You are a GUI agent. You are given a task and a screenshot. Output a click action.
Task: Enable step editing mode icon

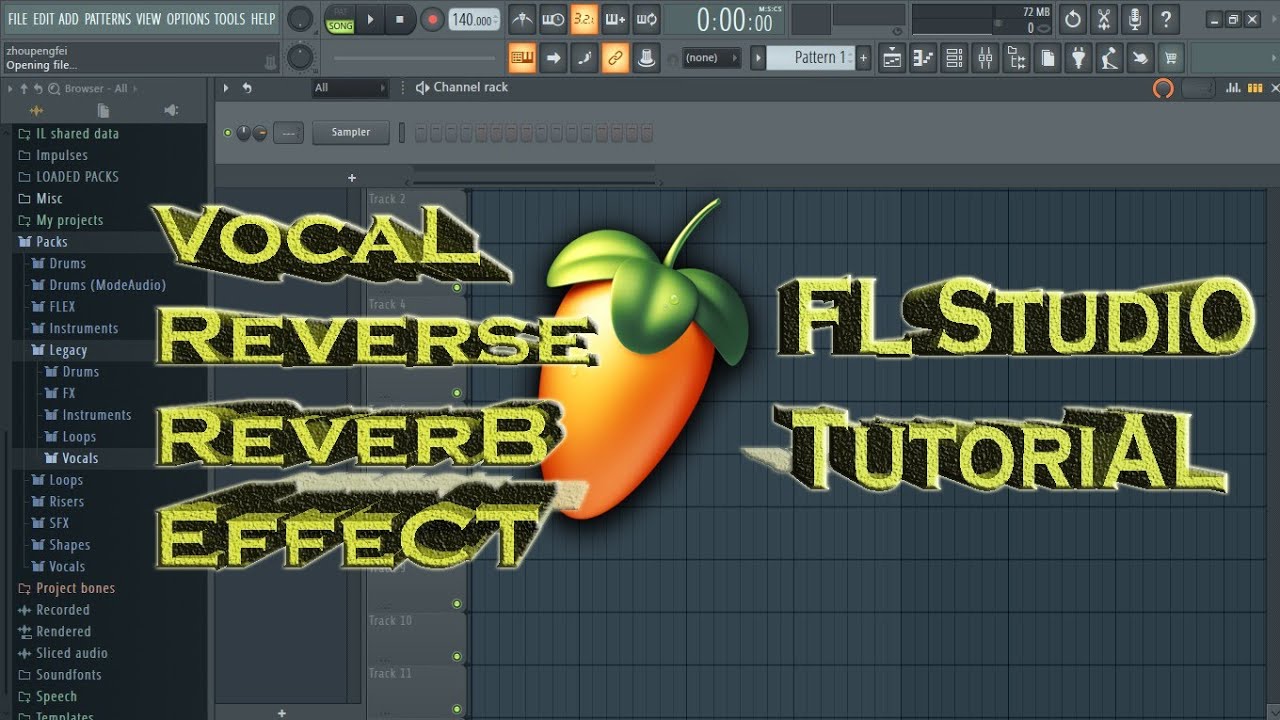584,58
